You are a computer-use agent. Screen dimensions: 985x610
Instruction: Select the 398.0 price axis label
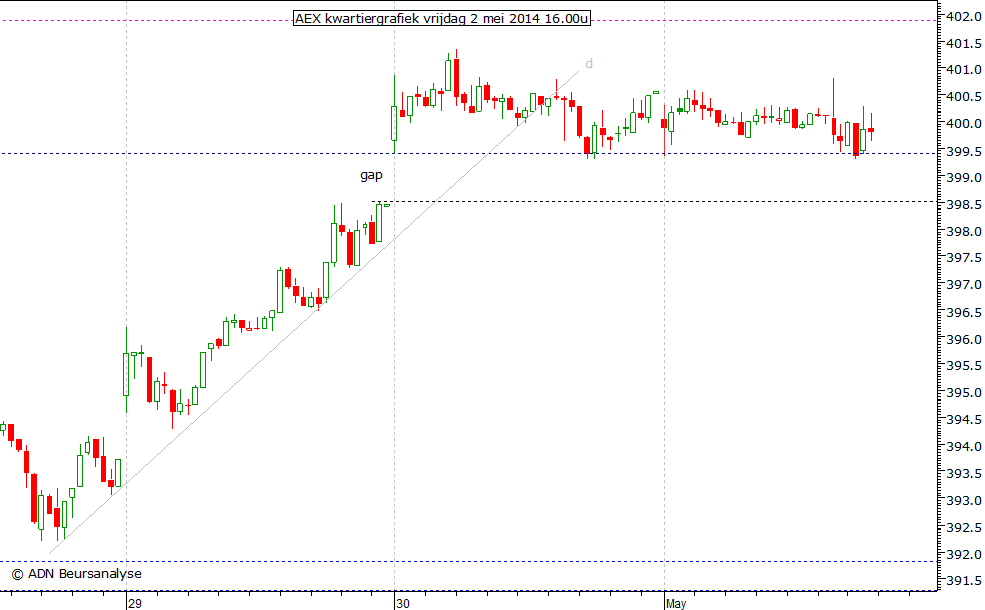point(964,232)
